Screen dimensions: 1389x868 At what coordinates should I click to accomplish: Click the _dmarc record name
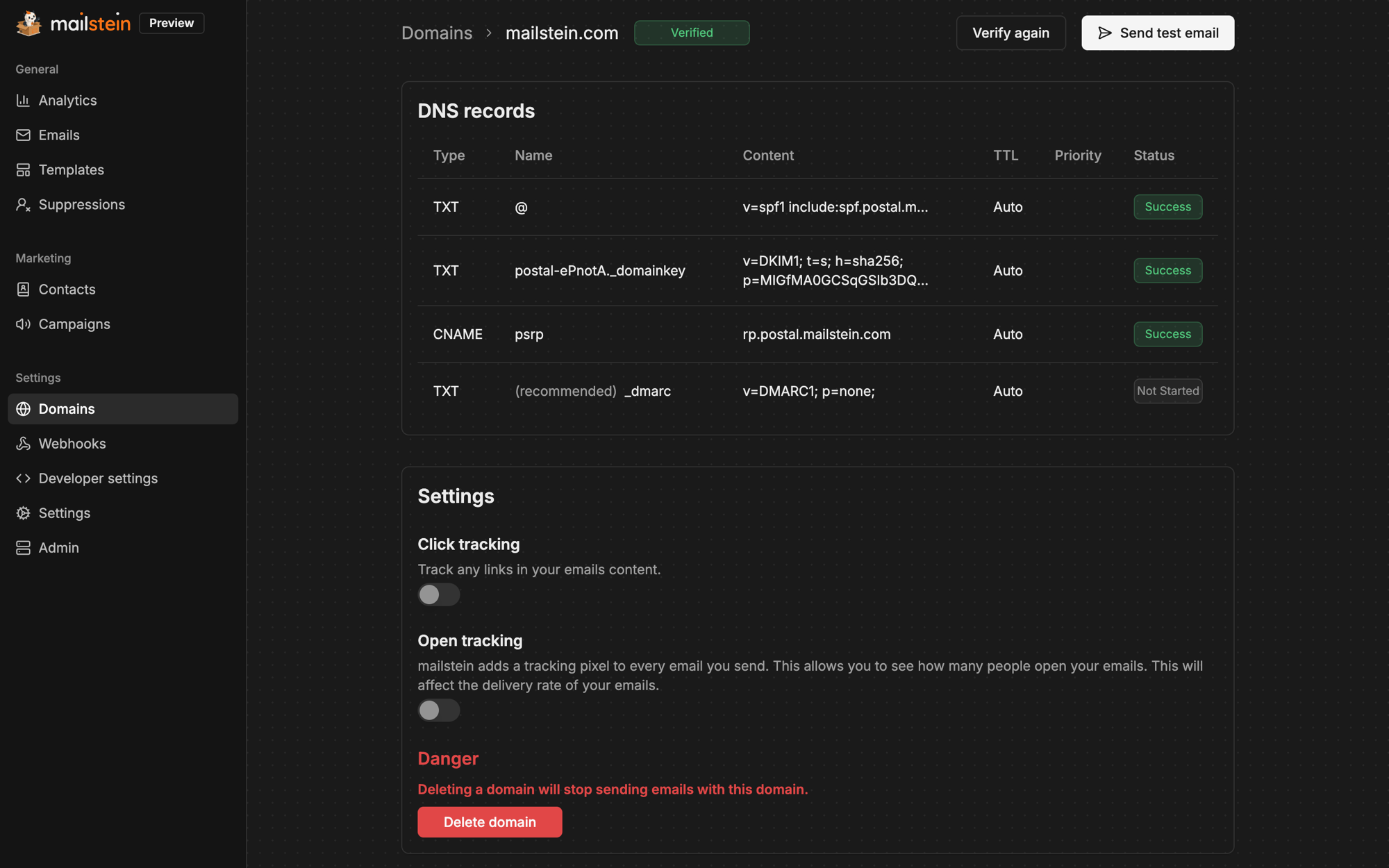[647, 391]
